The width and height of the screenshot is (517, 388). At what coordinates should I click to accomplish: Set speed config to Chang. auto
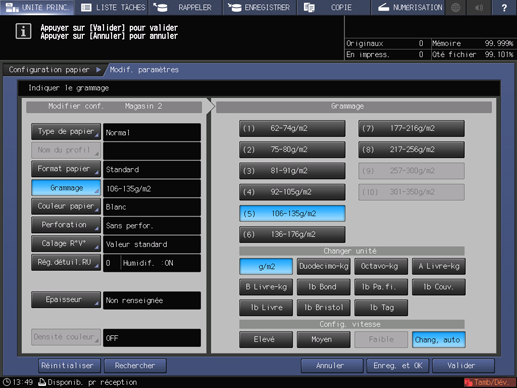pos(439,340)
